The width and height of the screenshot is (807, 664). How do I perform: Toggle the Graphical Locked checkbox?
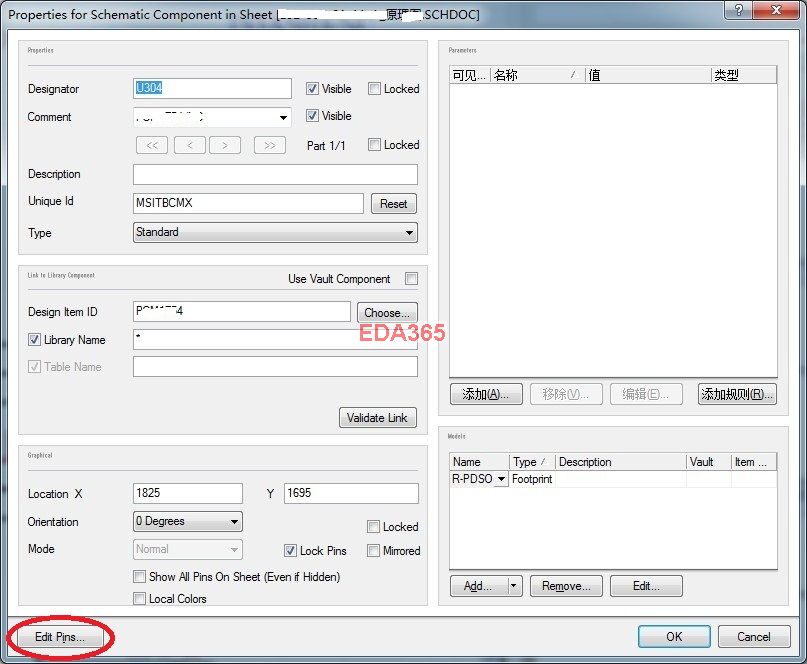373,527
